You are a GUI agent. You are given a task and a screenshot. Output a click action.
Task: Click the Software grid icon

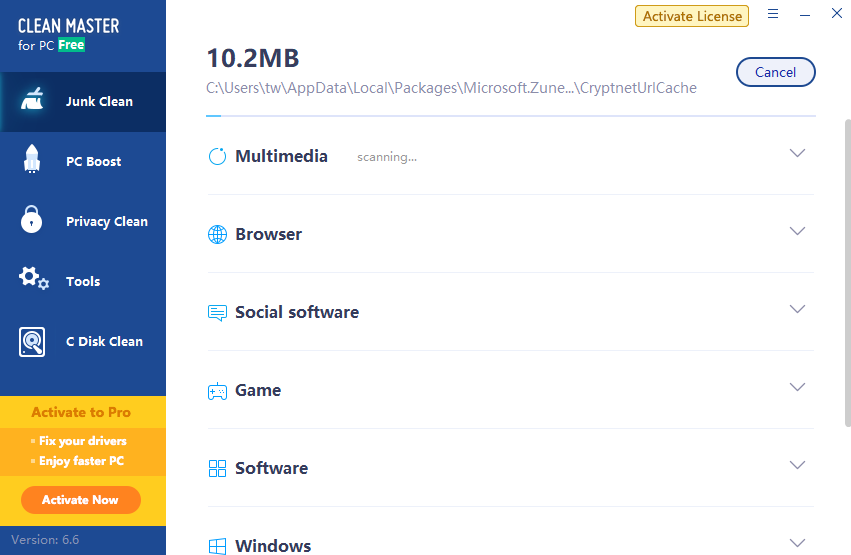point(217,468)
